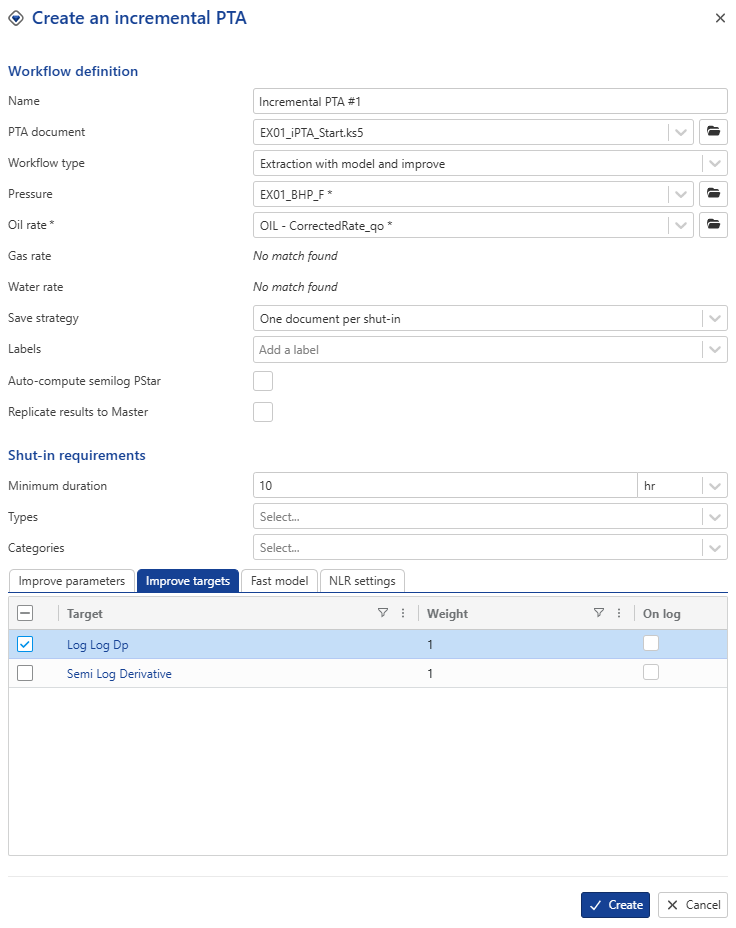Close the incremental PTA dialog
The height and width of the screenshot is (928, 736).
[x=720, y=18]
